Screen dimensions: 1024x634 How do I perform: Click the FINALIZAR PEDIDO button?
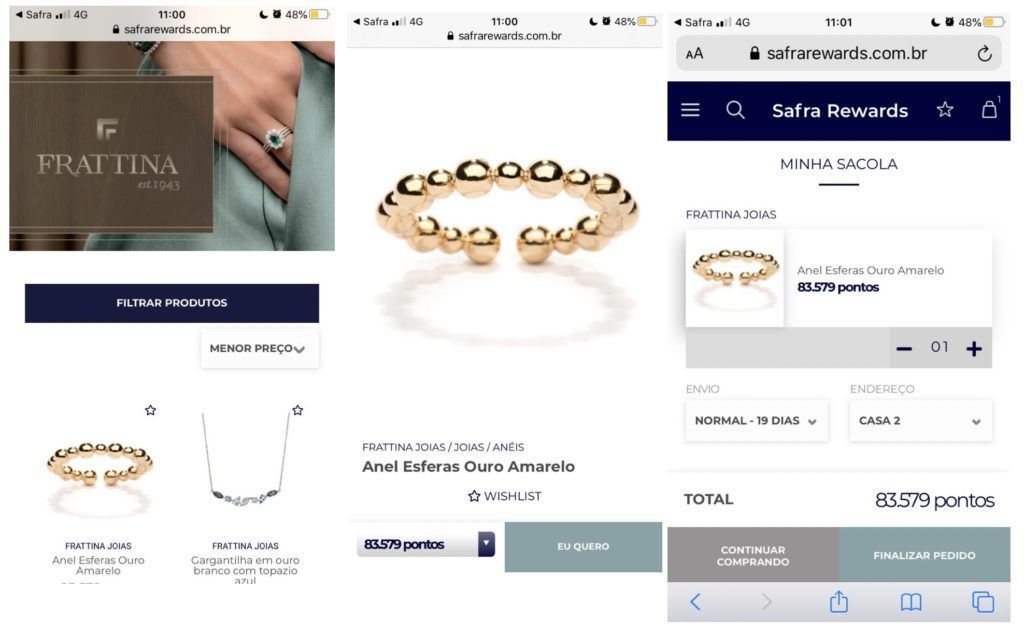click(924, 555)
